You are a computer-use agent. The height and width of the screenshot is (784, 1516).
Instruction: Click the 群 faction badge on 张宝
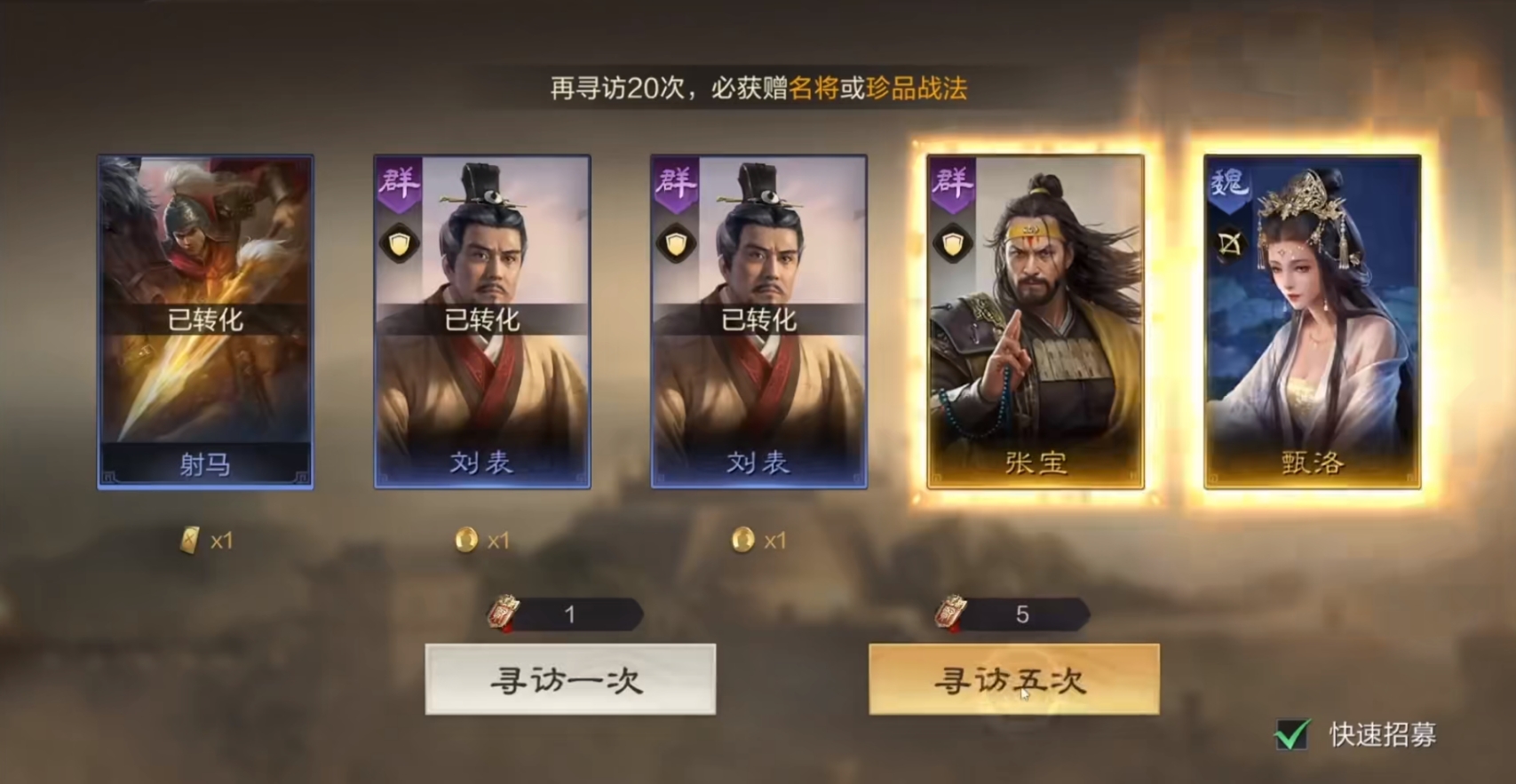pyautogui.click(x=952, y=184)
